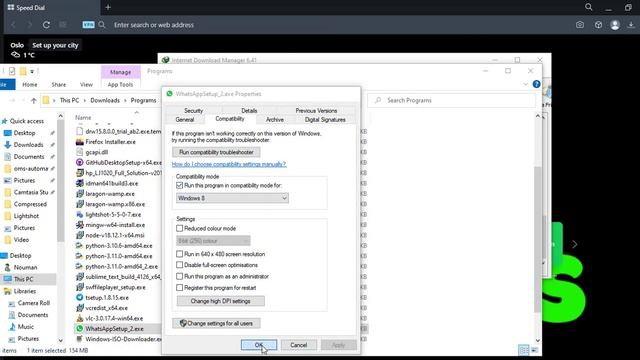Toggle Run this program in compatibility mode
The height and width of the screenshot is (360, 640).
(x=179, y=185)
